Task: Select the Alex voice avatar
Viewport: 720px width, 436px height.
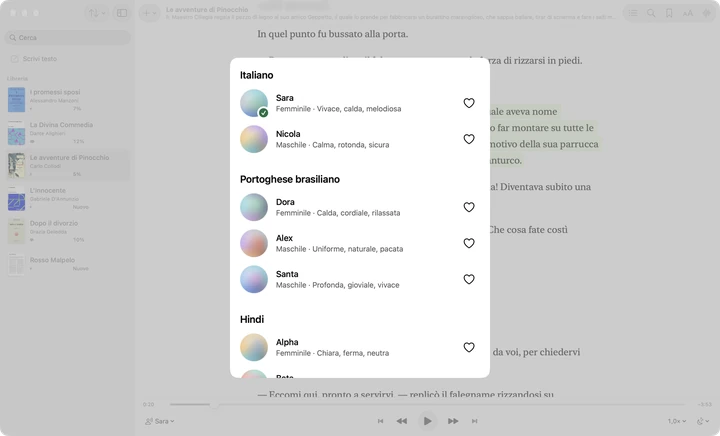Action: click(254, 243)
